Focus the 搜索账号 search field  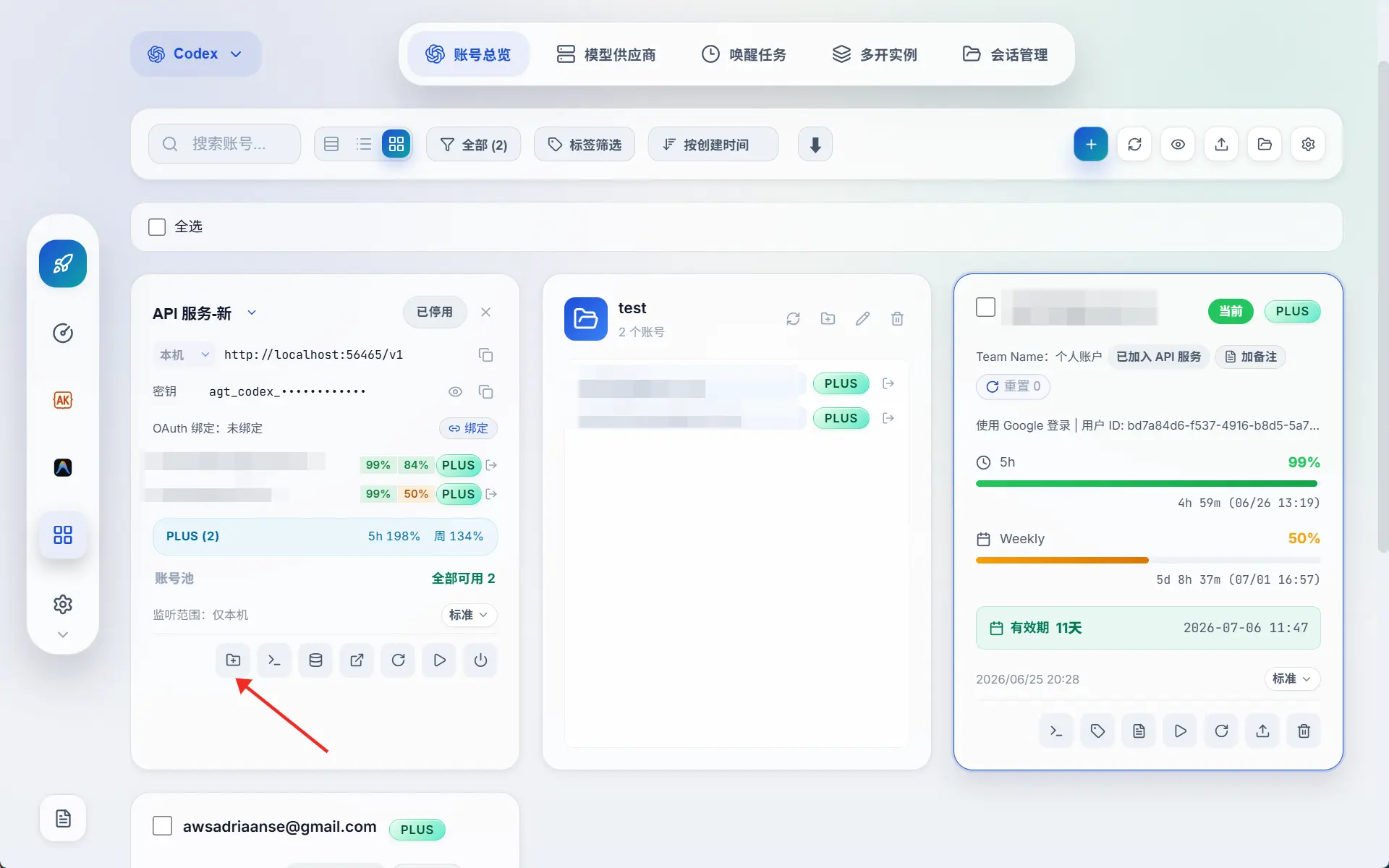coord(224,145)
